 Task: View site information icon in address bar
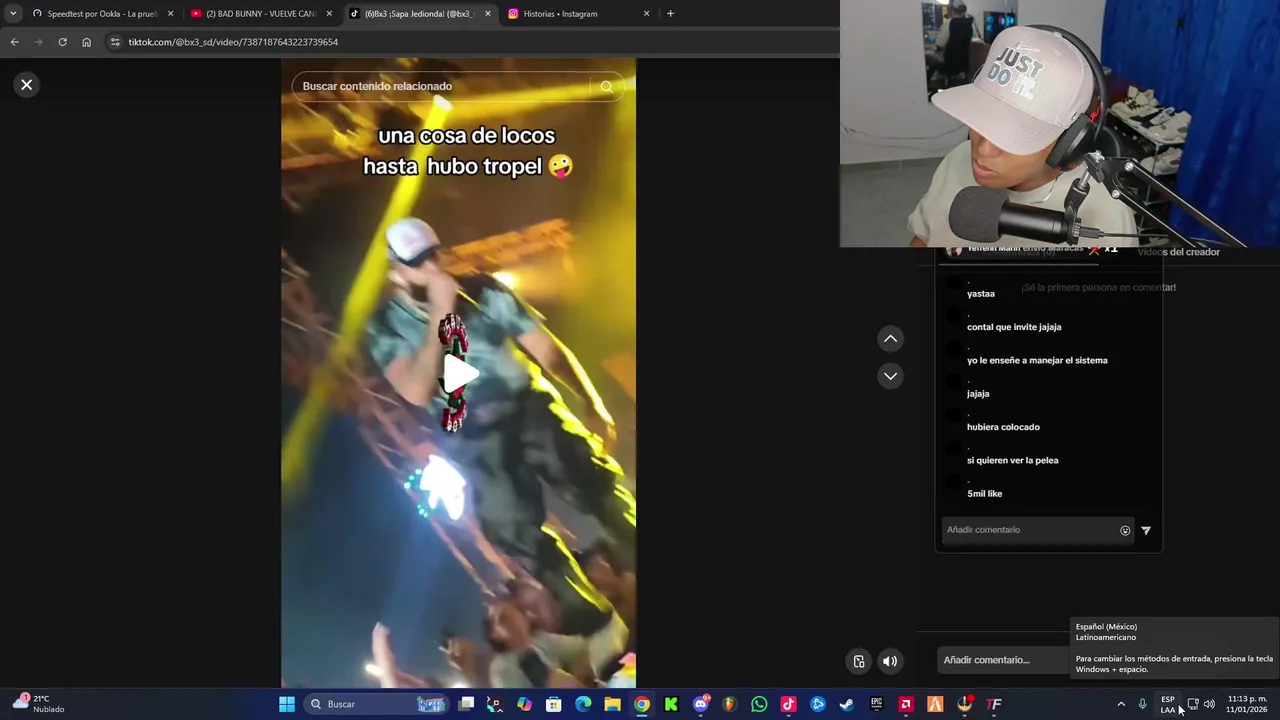[115, 42]
